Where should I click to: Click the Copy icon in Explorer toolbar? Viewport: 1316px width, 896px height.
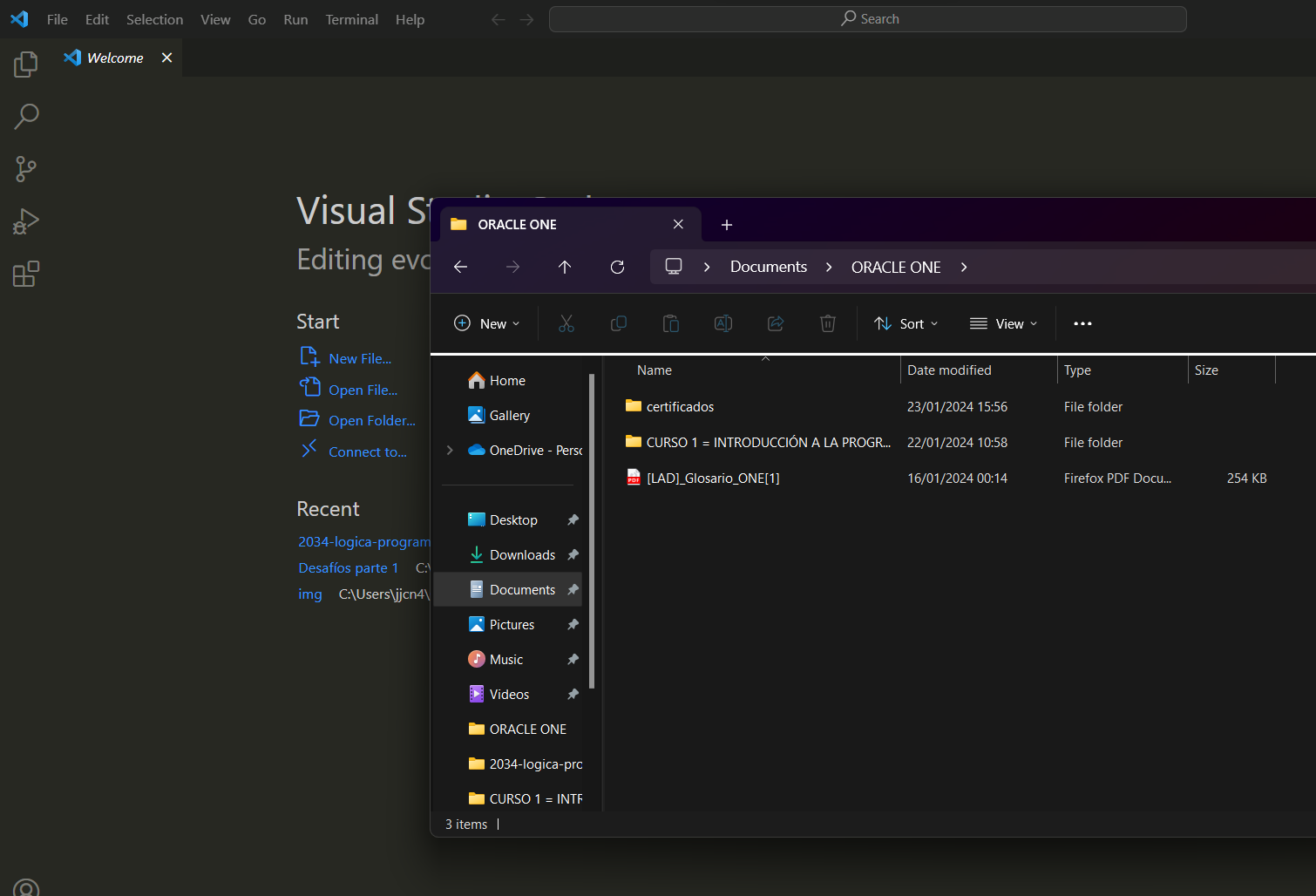pos(619,323)
